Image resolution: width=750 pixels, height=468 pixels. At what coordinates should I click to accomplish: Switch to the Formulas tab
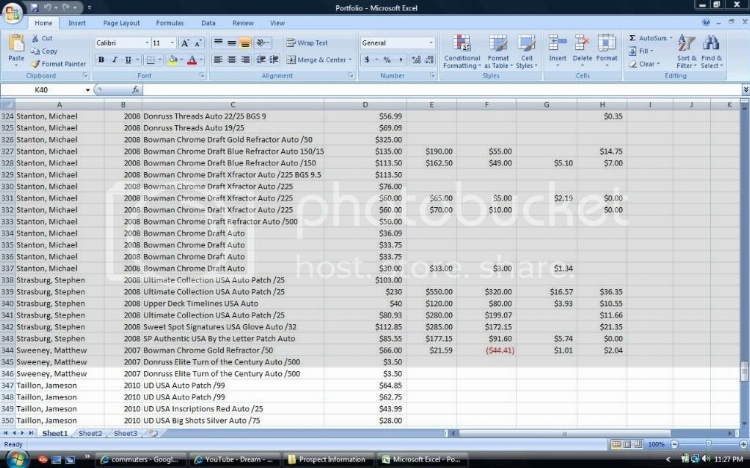point(170,23)
